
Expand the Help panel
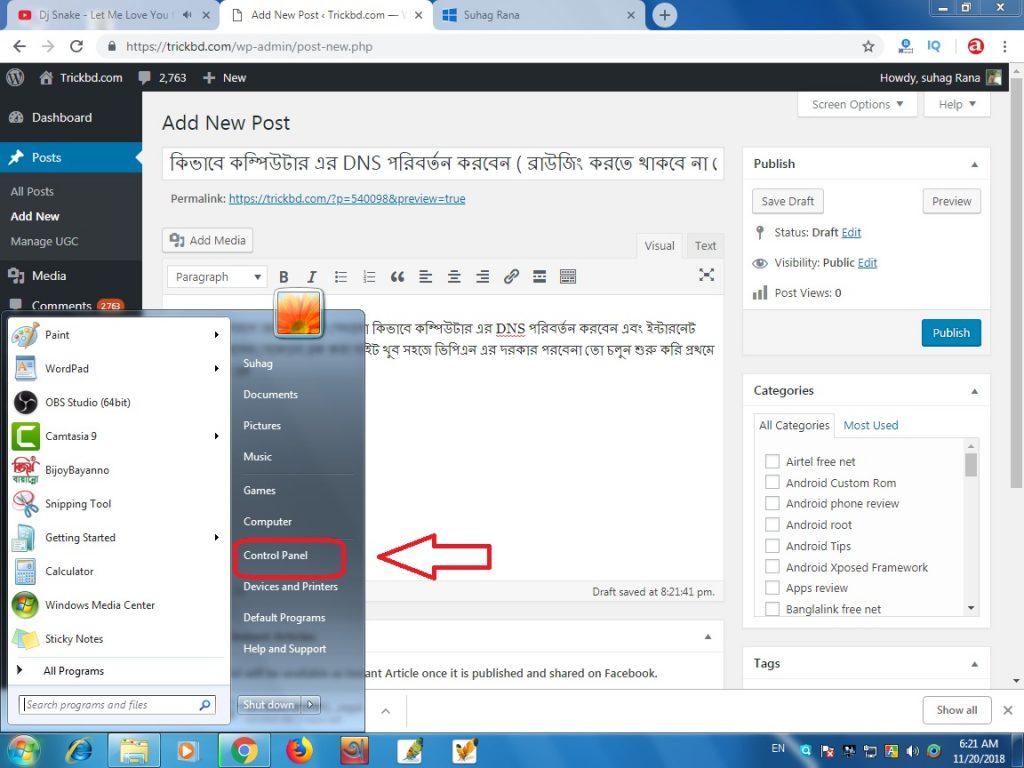click(957, 104)
